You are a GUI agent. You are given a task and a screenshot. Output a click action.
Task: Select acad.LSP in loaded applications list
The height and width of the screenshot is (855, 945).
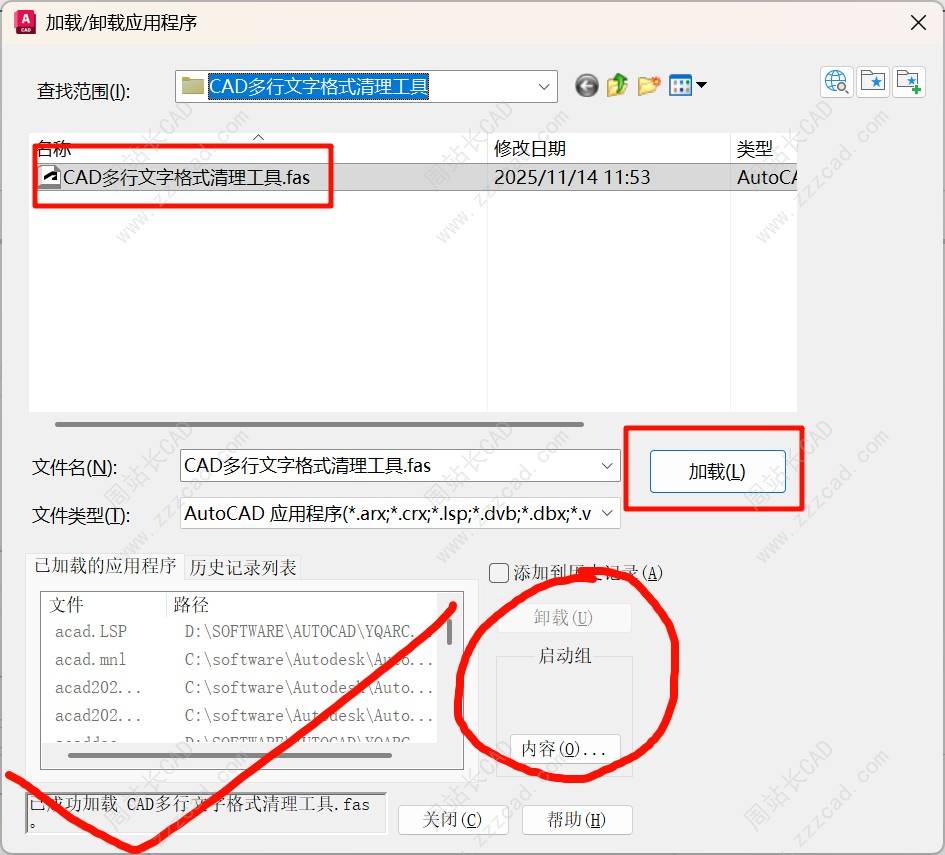[x=91, y=632]
